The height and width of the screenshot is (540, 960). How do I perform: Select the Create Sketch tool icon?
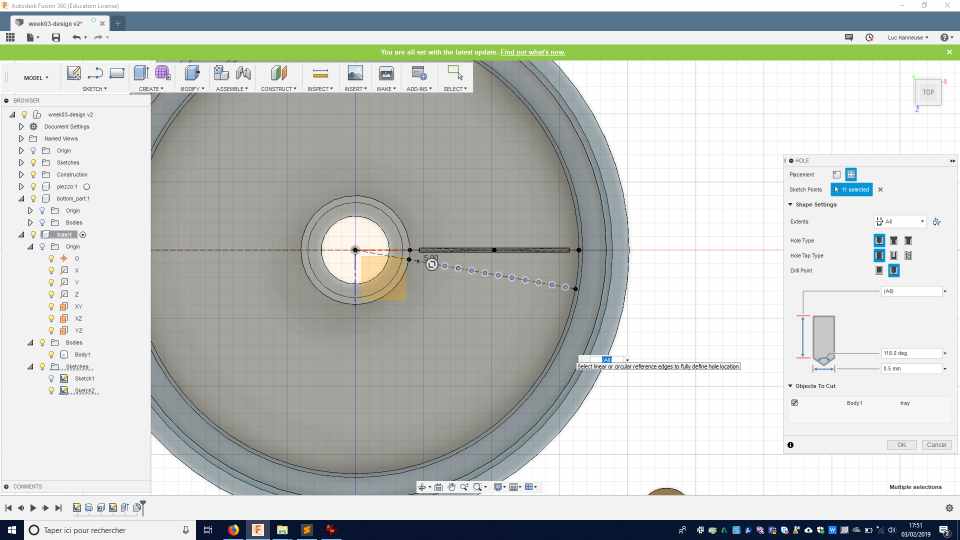click(73, 73)
